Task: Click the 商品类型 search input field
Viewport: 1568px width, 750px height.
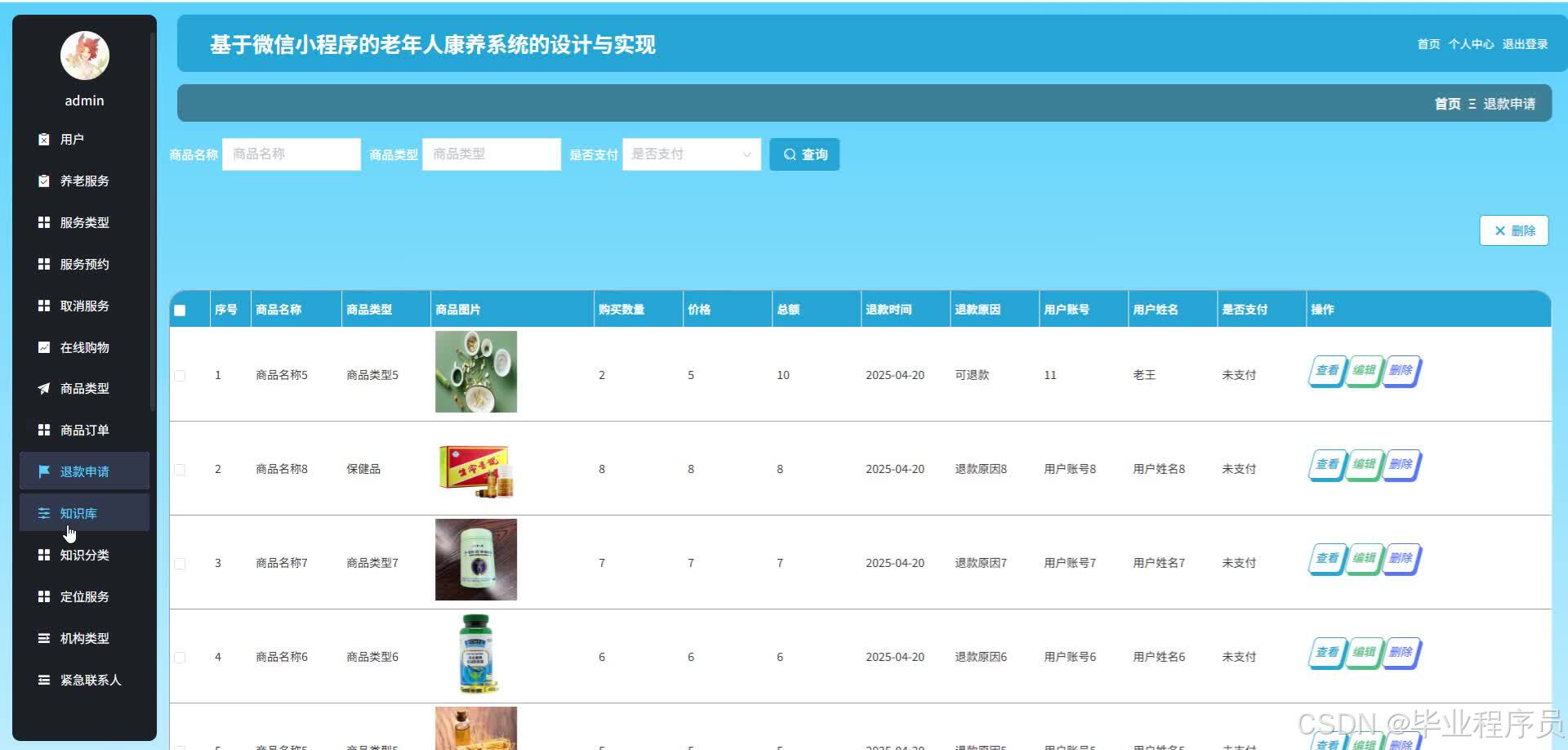Action: (492, 154)
